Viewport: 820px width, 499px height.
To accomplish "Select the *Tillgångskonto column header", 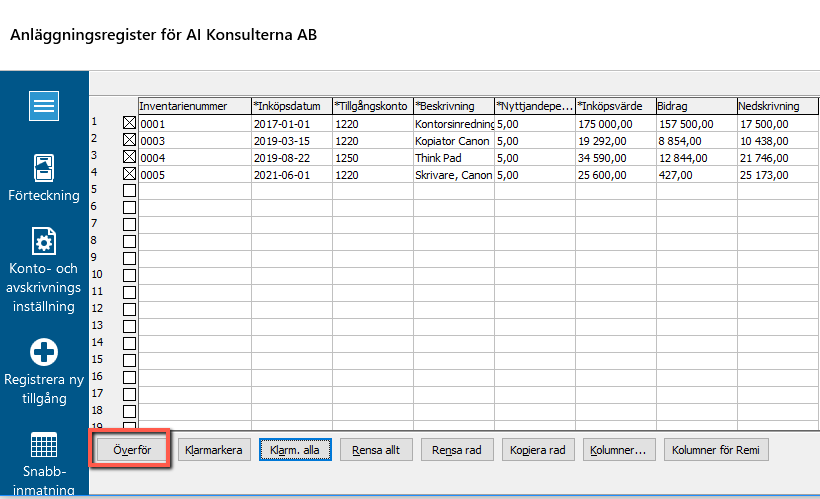I will [373, 106].
